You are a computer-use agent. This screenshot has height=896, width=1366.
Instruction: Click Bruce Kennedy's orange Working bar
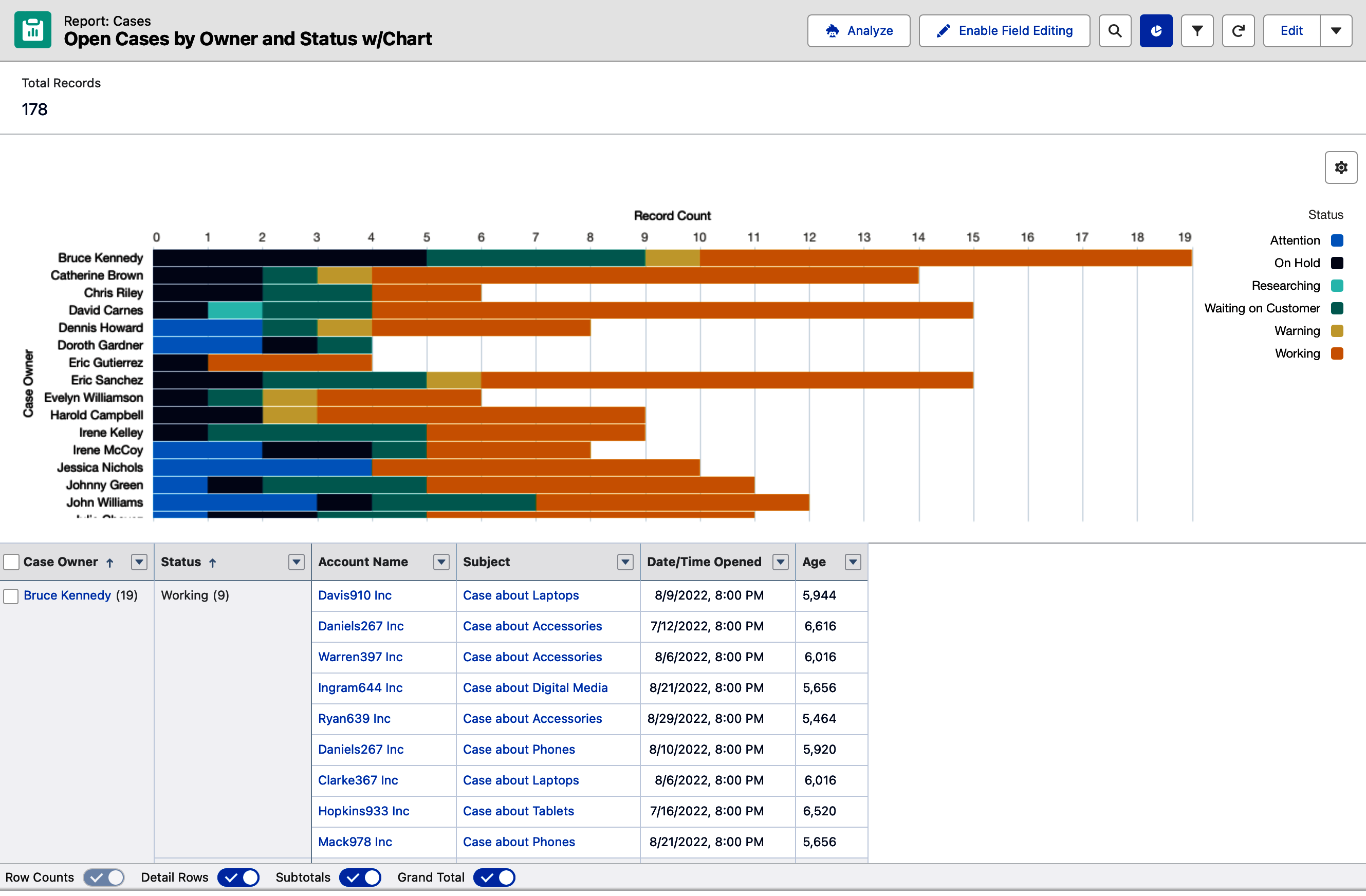click(946, 258)
